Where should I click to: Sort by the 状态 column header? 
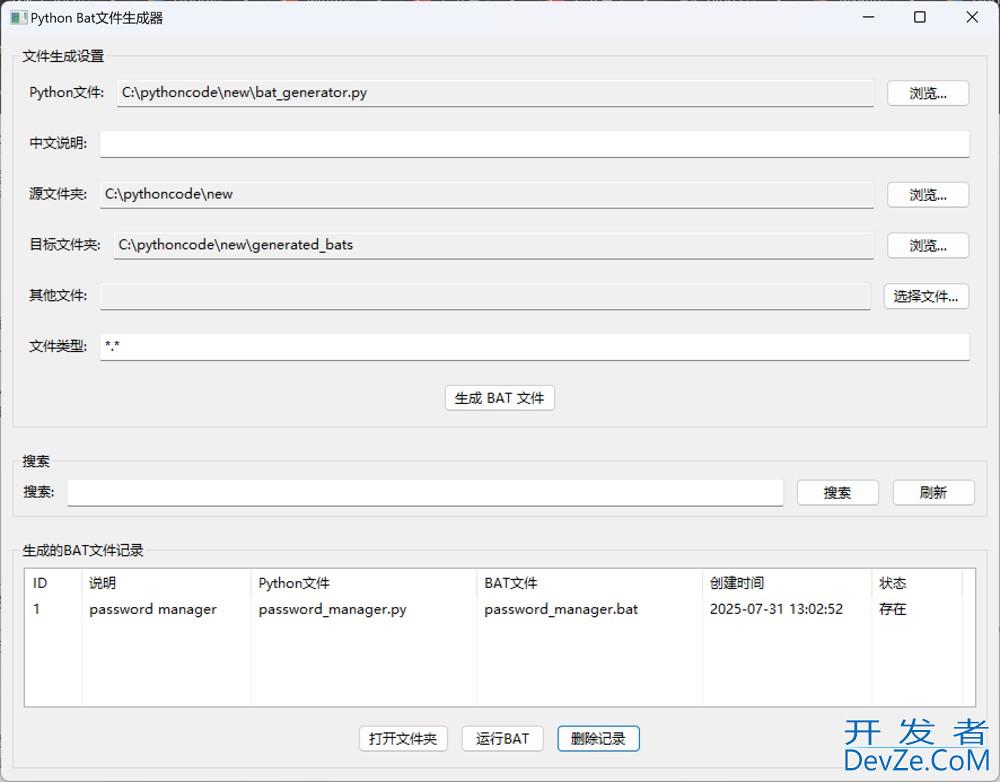click(x=916, y=583)
